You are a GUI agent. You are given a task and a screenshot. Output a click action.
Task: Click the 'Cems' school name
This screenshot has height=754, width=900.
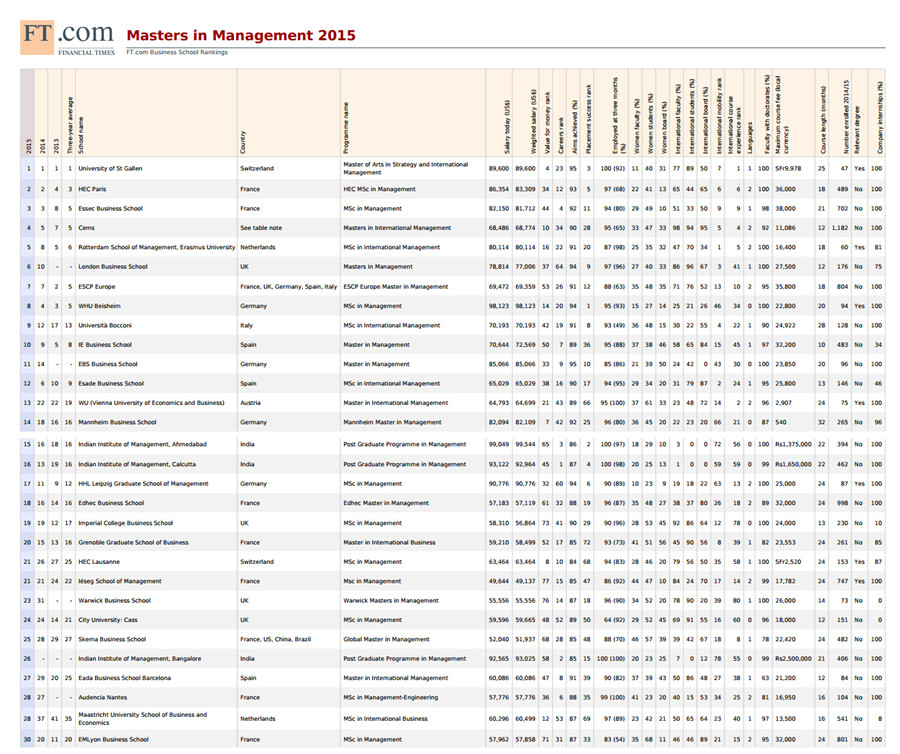point(87,228)
